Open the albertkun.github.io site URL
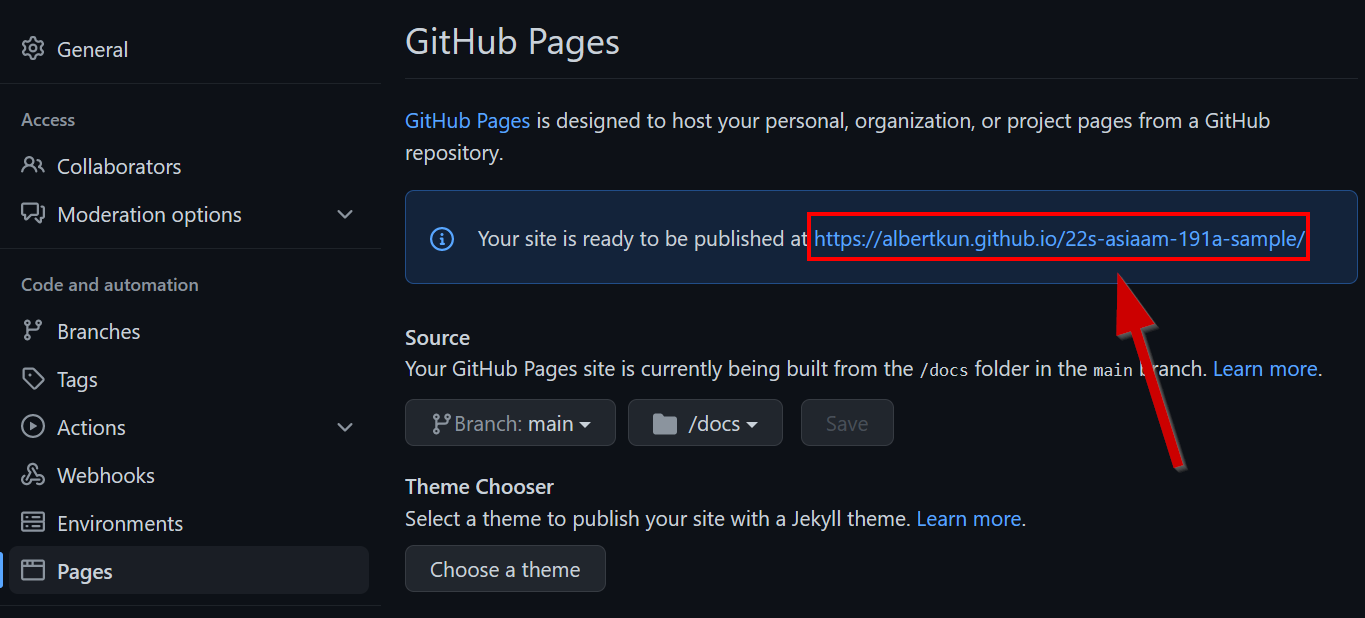This screenshot has width=1365, height=618. 1059,238
